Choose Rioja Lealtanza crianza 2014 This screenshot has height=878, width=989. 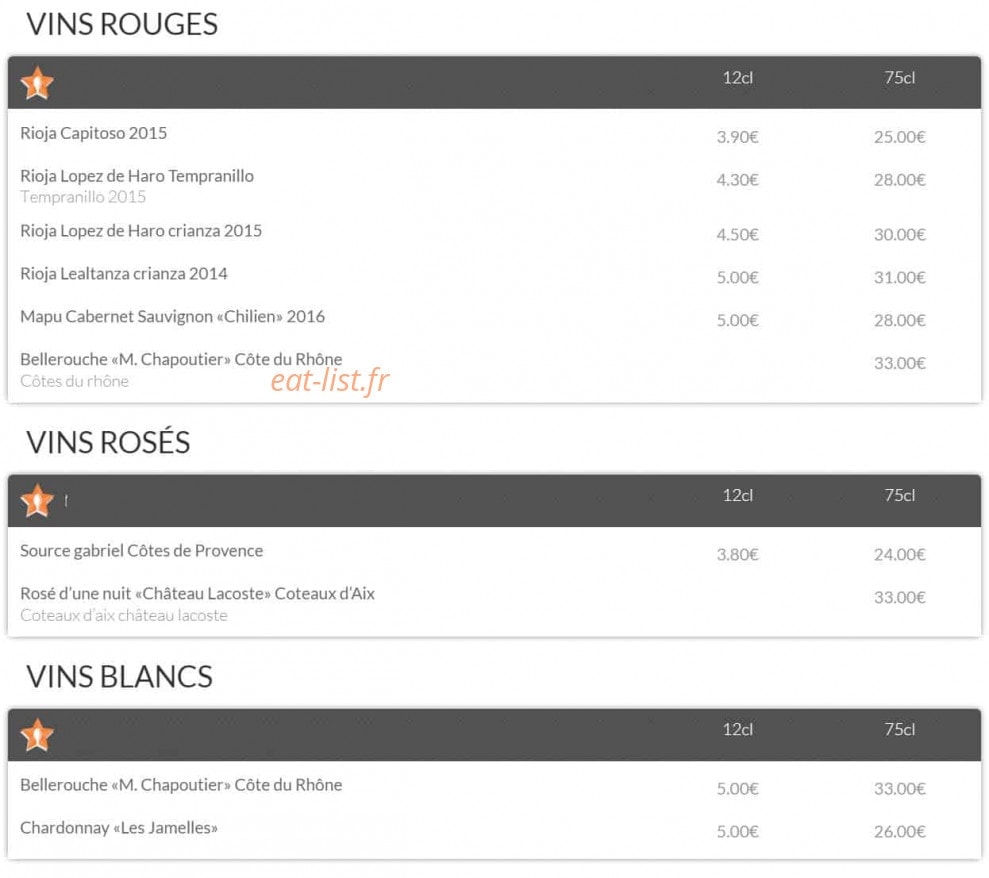point(124,274)
